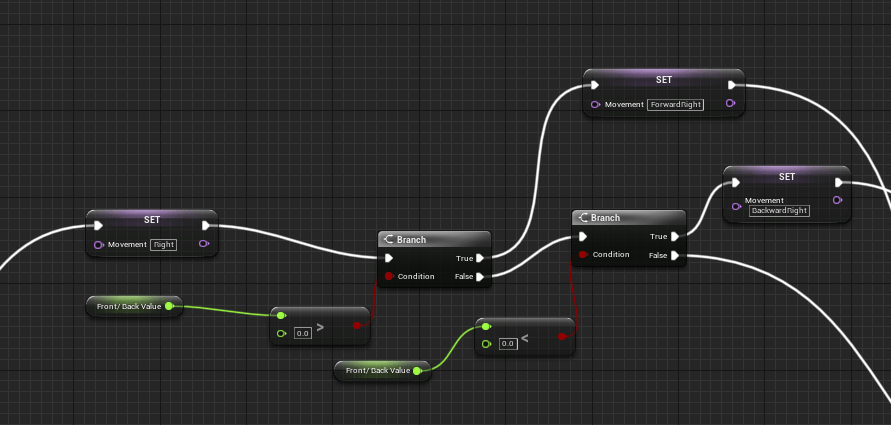Open the Movement dropdown showing Right

tap(163, 245)
